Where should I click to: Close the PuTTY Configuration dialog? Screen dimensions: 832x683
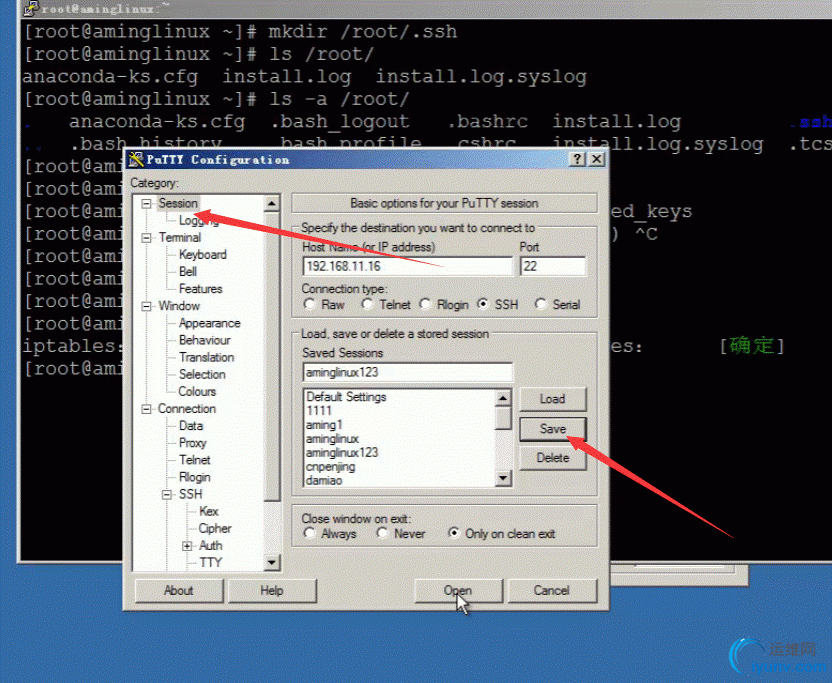[x=597, y=159]
